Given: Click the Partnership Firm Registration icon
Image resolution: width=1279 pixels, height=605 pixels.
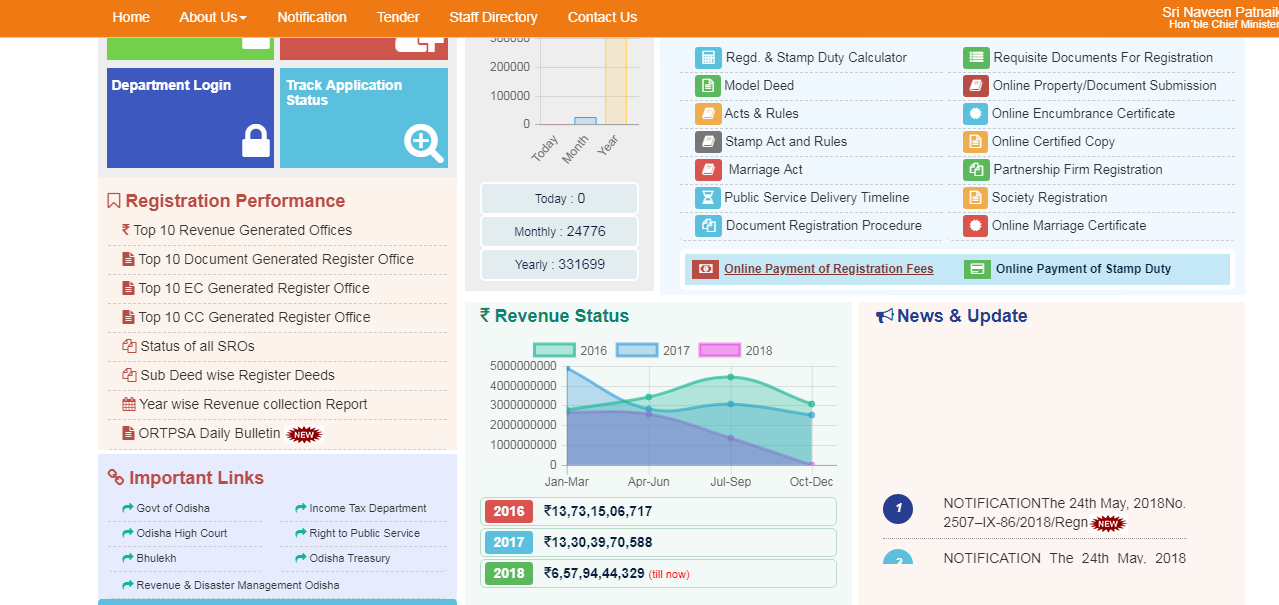Looking at the screenshot, I should (975, 170).
